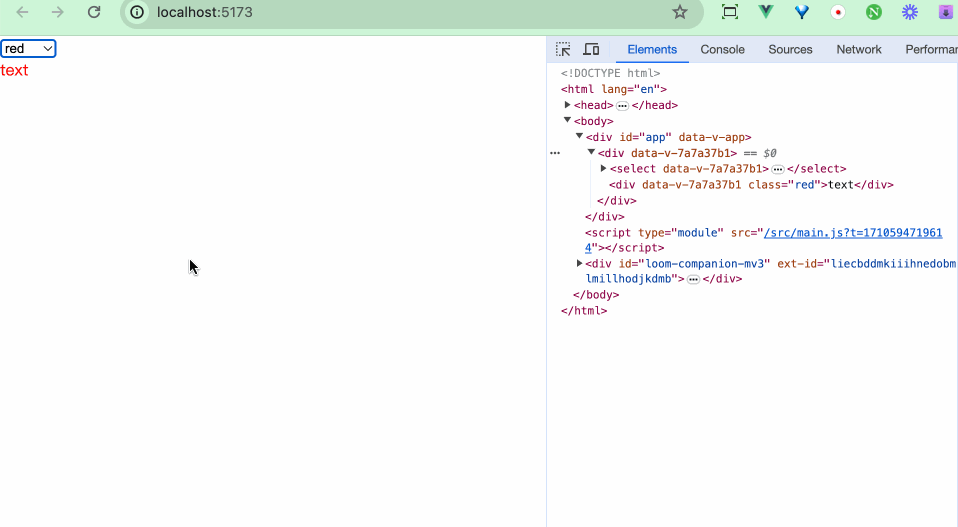Image resolution: width=958 pixels, height=527 pixels.
Task: Switch to the Console tab
Action: click(722, 49)
